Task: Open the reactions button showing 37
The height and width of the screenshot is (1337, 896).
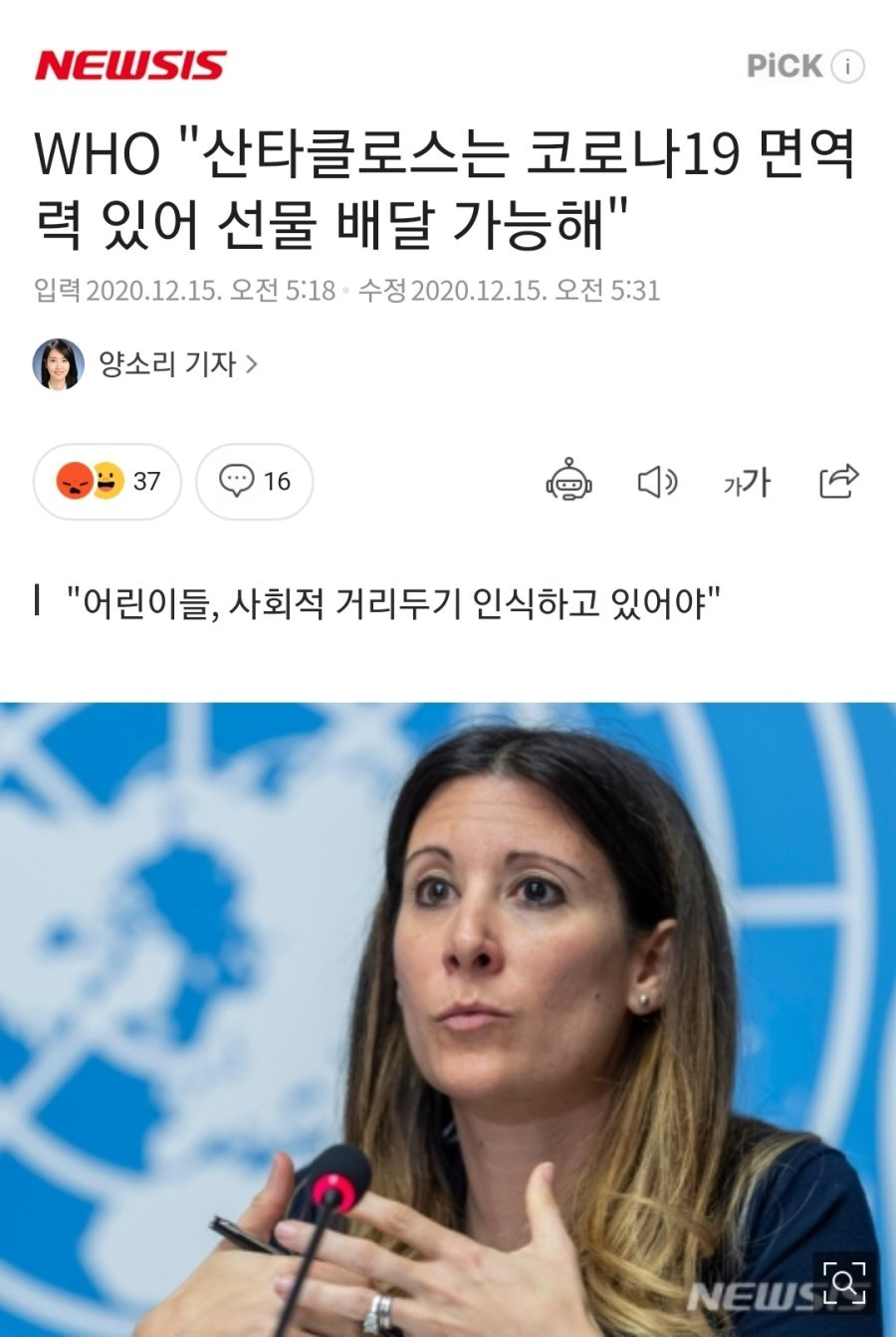Action: coord(108,481)
